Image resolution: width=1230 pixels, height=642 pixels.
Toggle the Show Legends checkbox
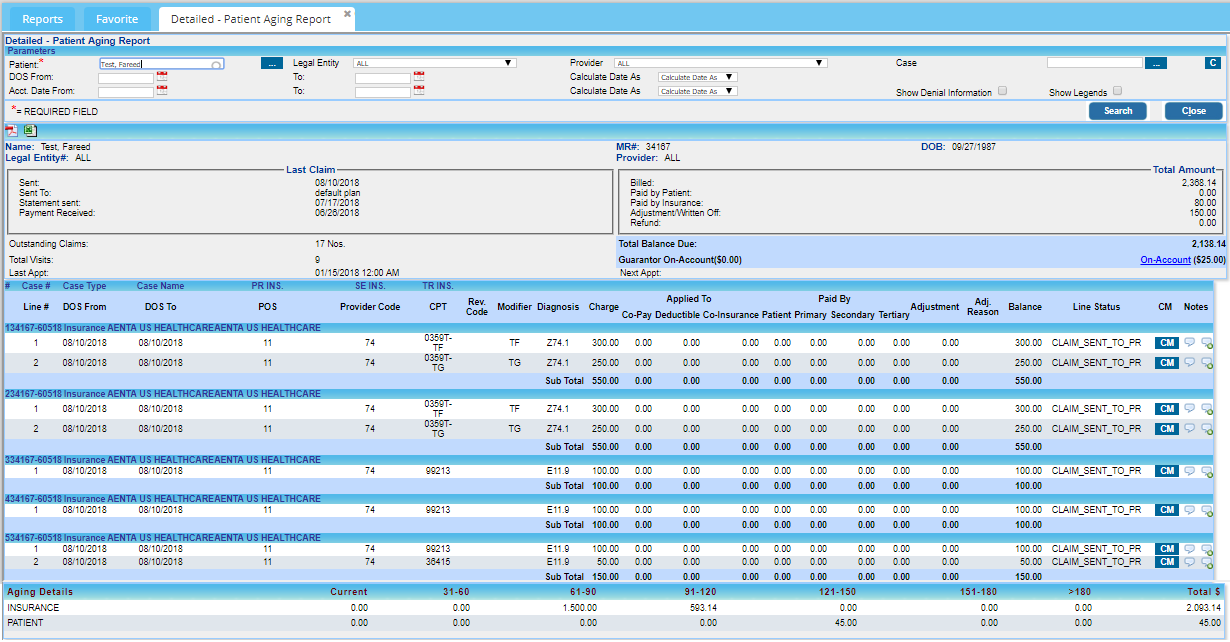[x=1118, y=91]
